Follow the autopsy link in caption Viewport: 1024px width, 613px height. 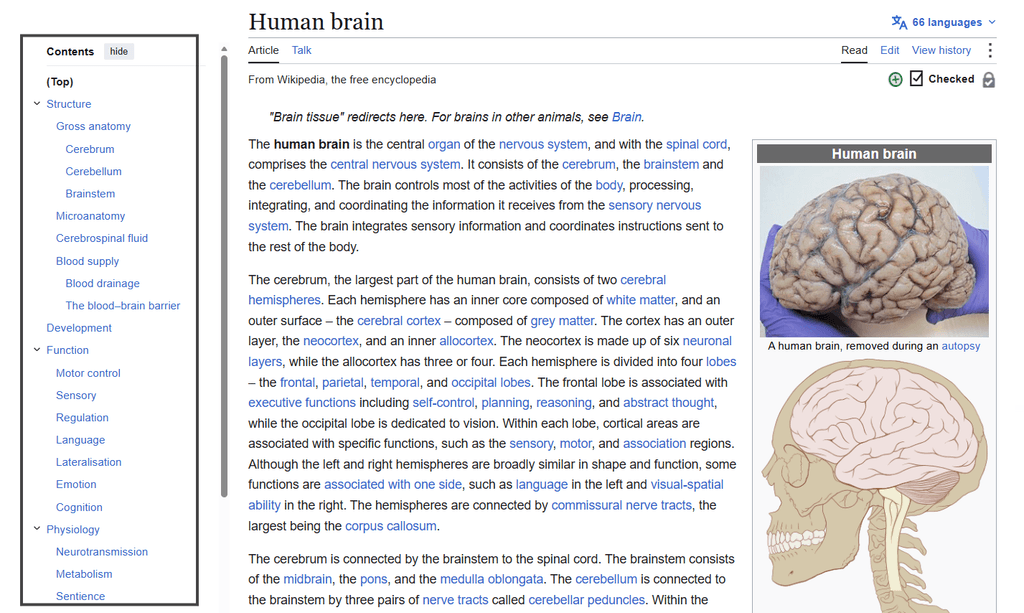[x=961, y=345]
